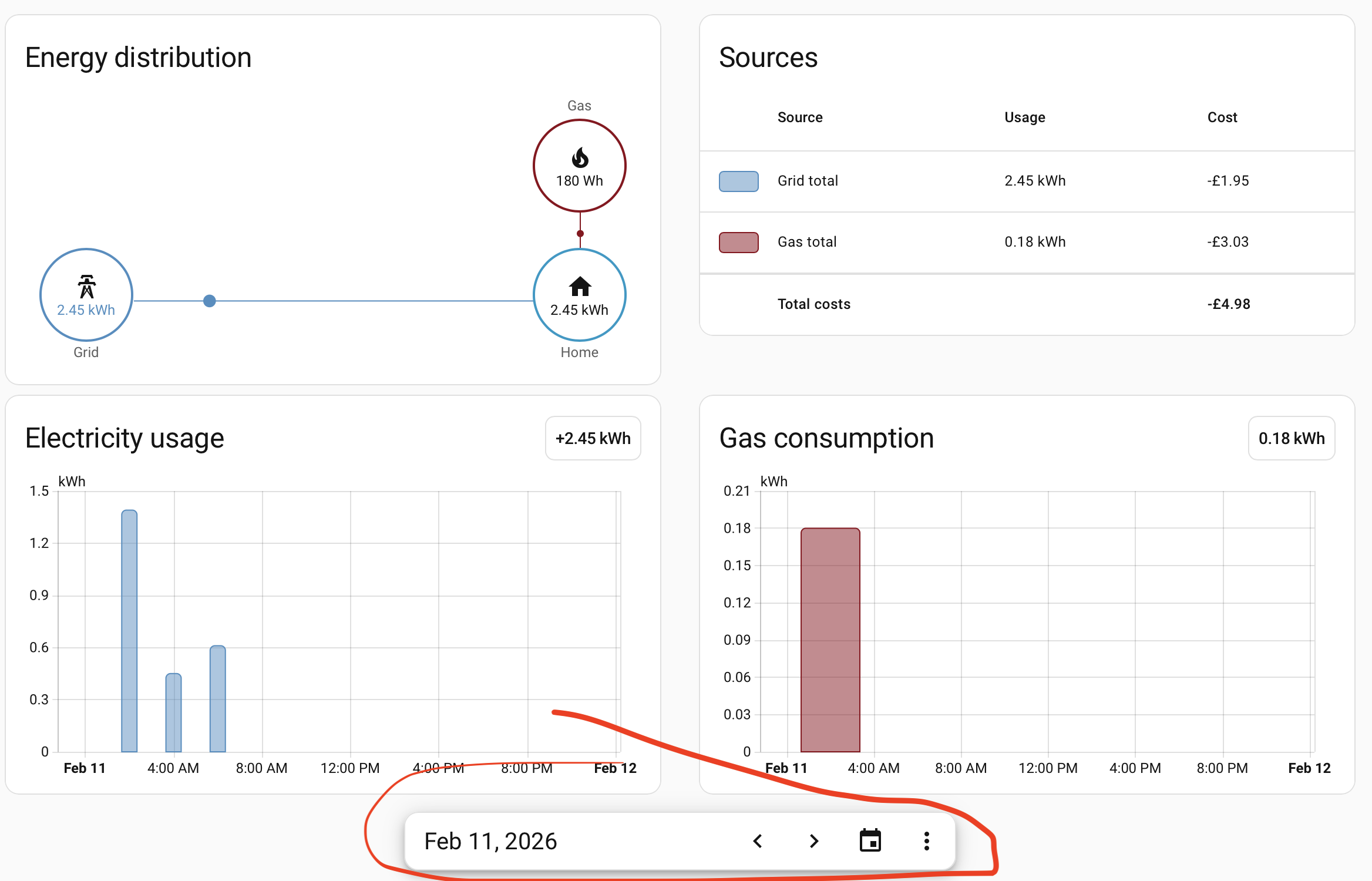Screen dimensions: 1372x881
Task: Click the 0.18 kWh gas badge
Action: [x=1291, y=438]
